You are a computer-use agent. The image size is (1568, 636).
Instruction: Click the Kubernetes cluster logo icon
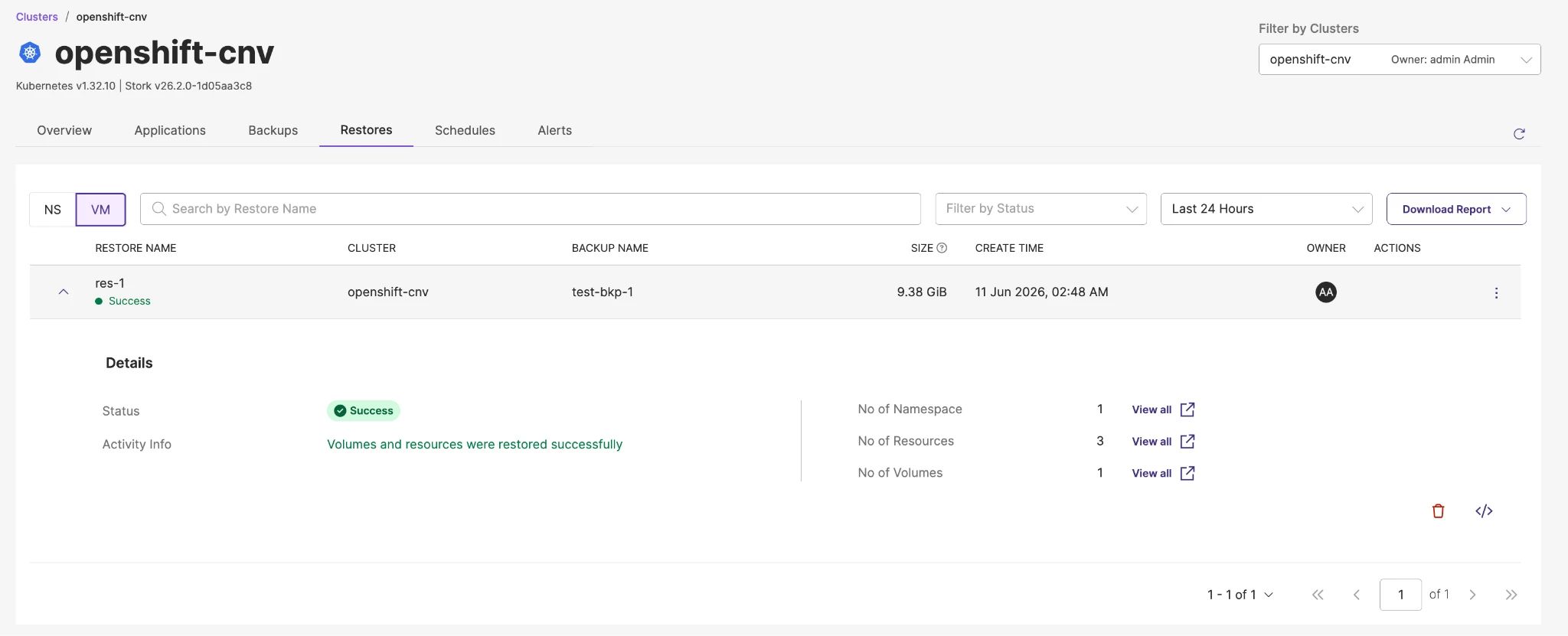[x=30, y=53]
